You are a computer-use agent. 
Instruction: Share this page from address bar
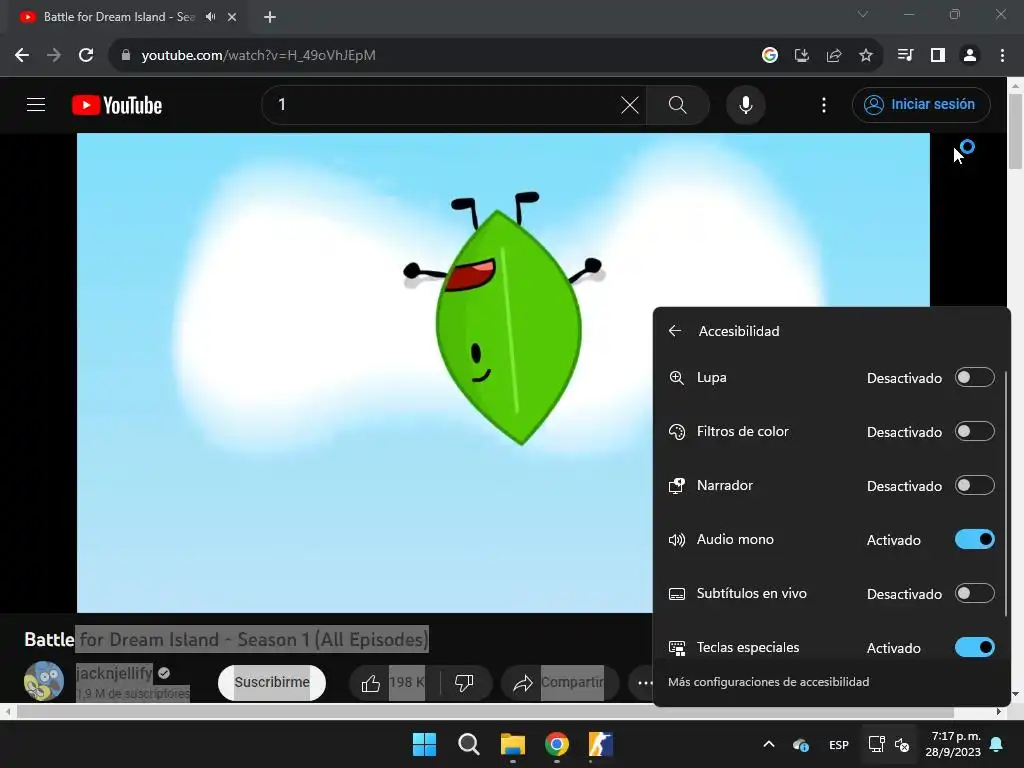(x=834, y=56)
